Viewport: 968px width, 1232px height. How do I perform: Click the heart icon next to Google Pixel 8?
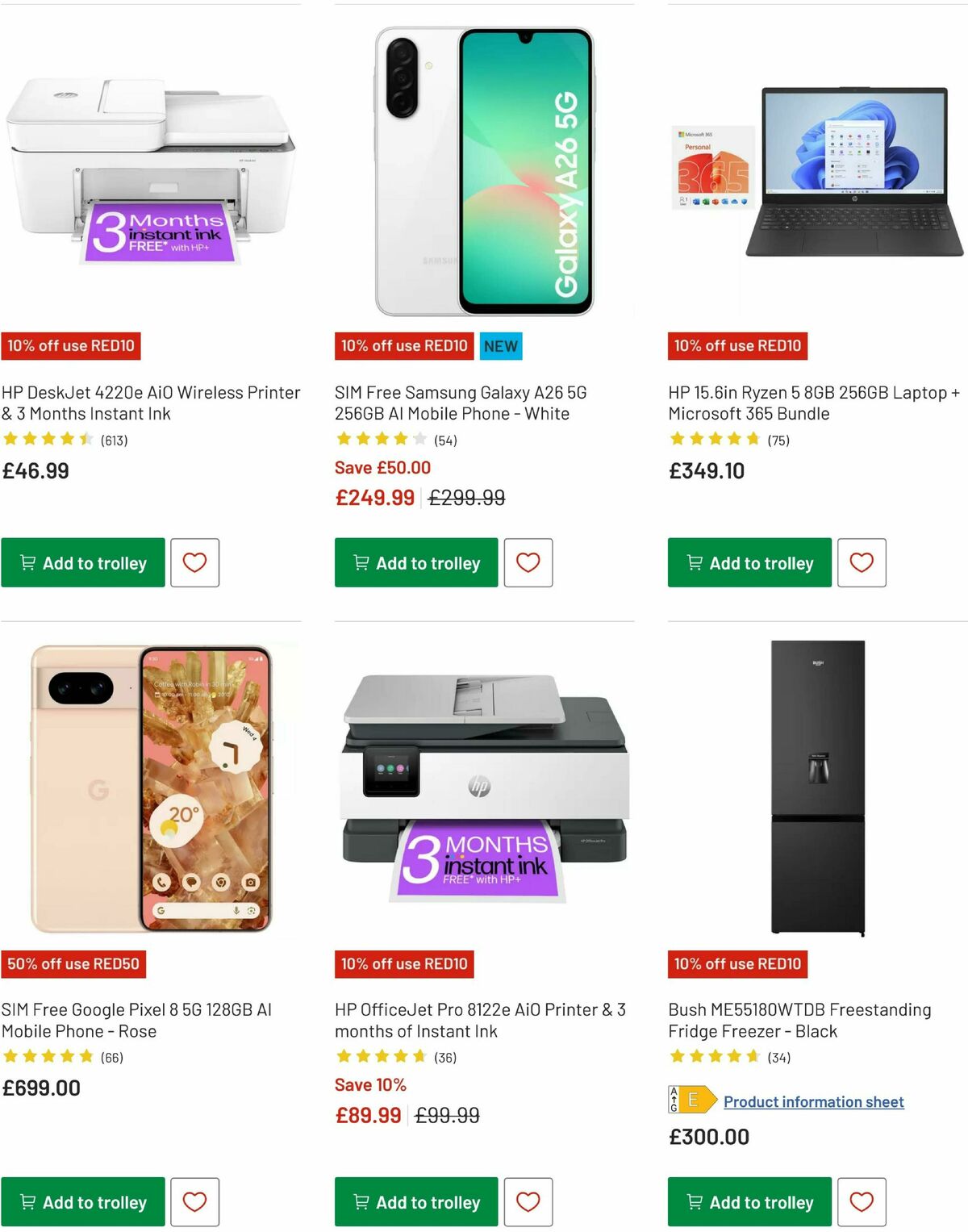click(194, 1202)
